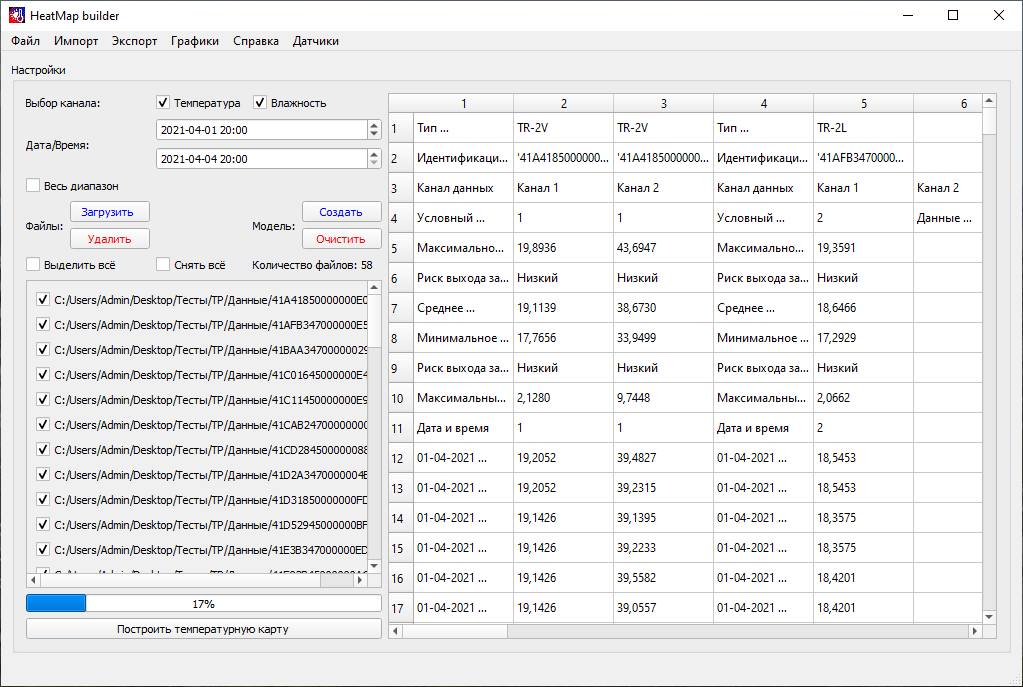Image resolution: width=1023 pixels, height=687 pixels.
Task: Uncheck file 41D2A3470000004 checkbox
Action: 43,474
